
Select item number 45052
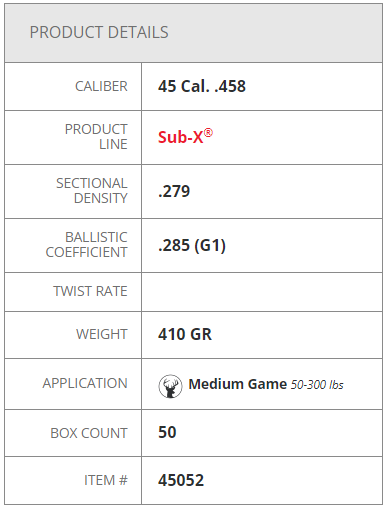point(181,480)
